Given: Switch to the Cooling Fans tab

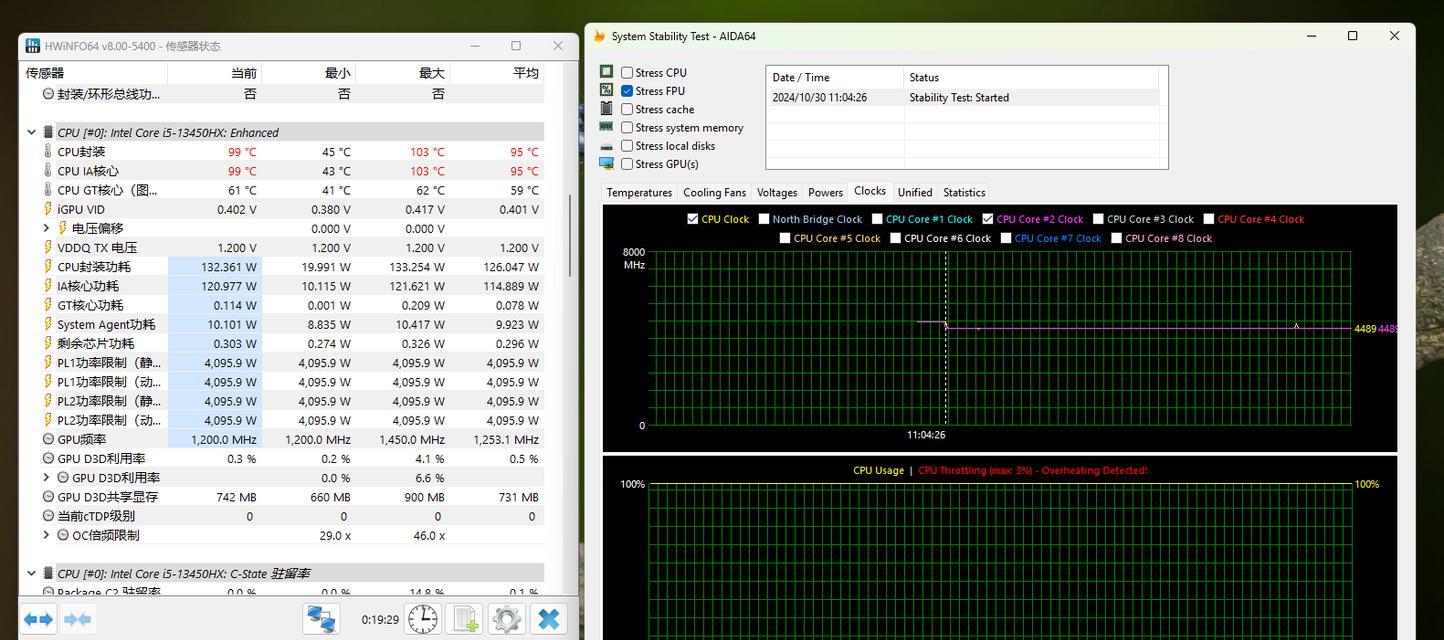Looking at the screenshot, I should (714, 192).
